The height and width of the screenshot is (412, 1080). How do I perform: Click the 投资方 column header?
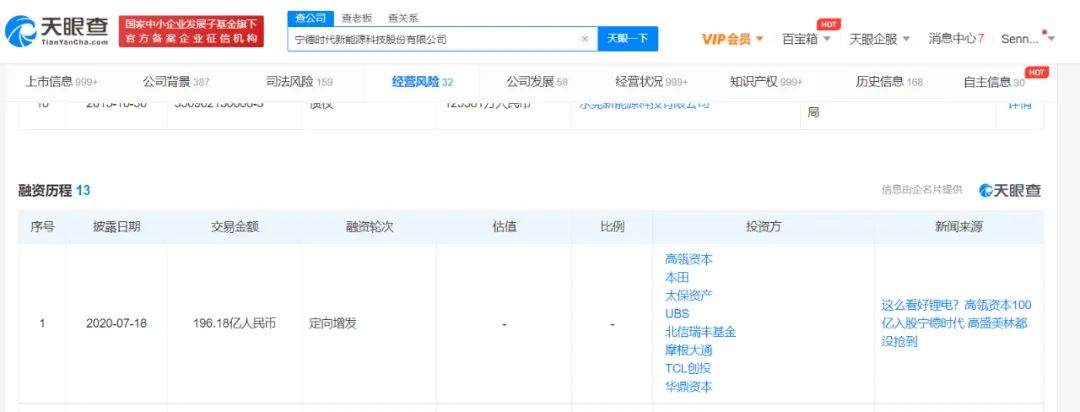tap(763, 227)
